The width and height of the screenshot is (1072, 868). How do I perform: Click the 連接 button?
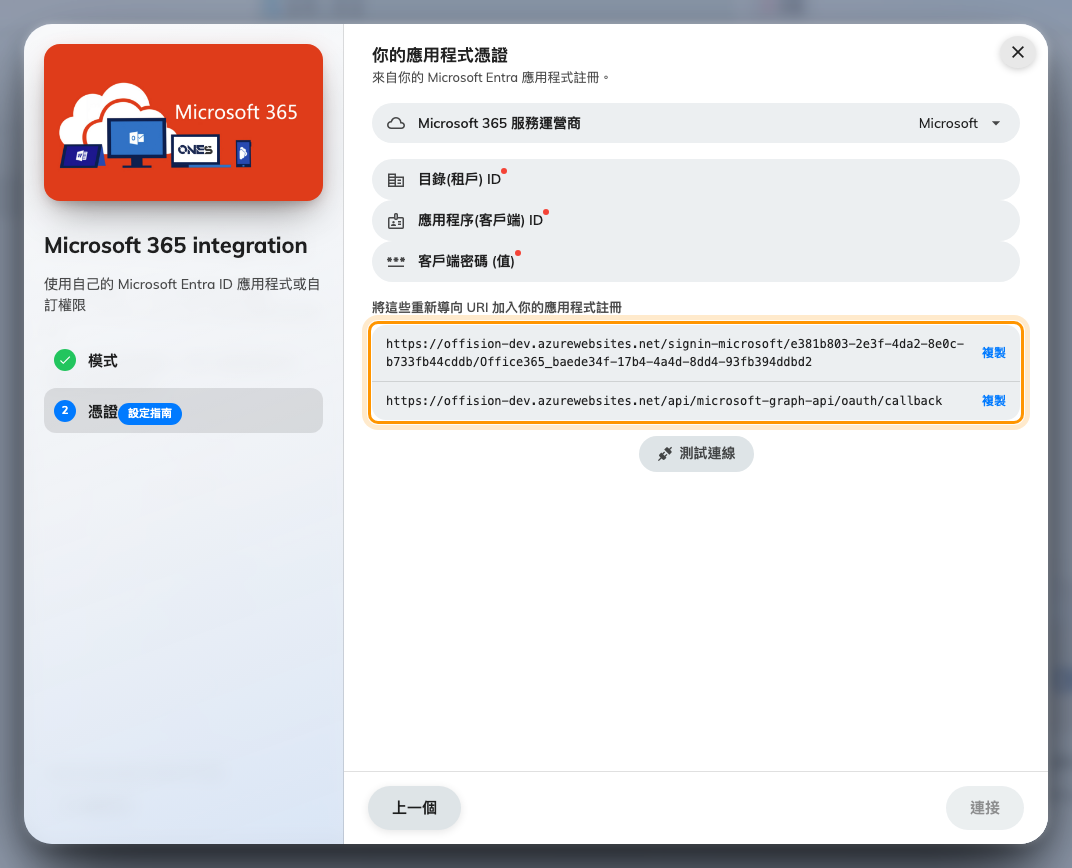coord(984,808)
